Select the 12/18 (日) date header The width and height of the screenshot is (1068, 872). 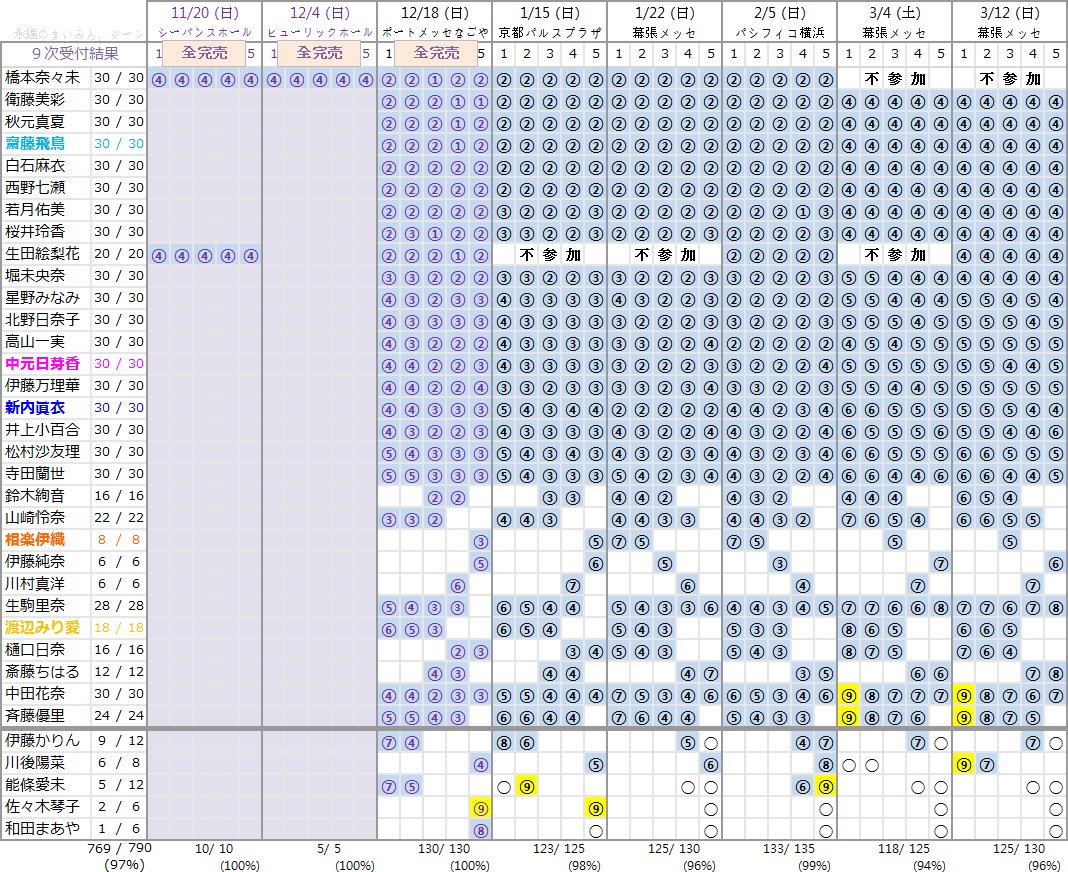tap(435, 13)
